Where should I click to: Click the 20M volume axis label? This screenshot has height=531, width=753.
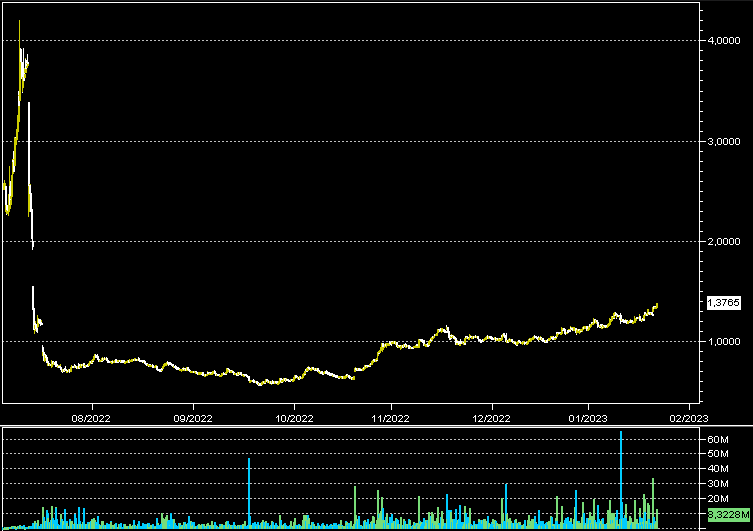pyautogui.click(x=718, y=499)
